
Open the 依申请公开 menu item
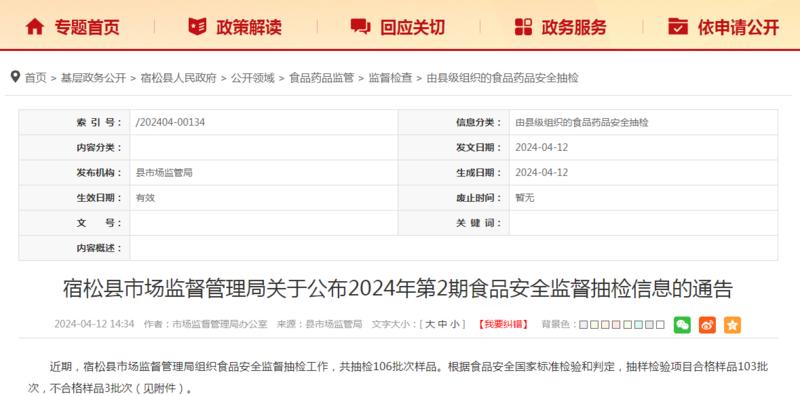coord(738,27)
